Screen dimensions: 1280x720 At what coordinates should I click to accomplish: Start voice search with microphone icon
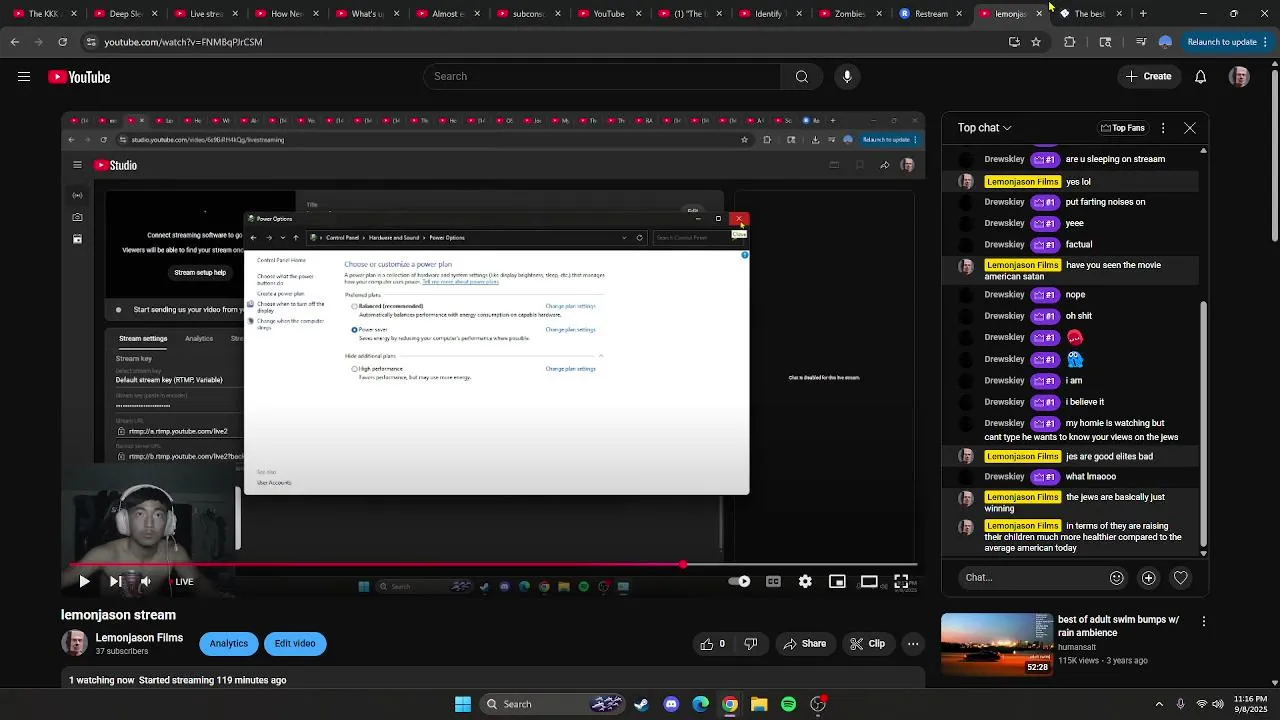click(847, 77)
